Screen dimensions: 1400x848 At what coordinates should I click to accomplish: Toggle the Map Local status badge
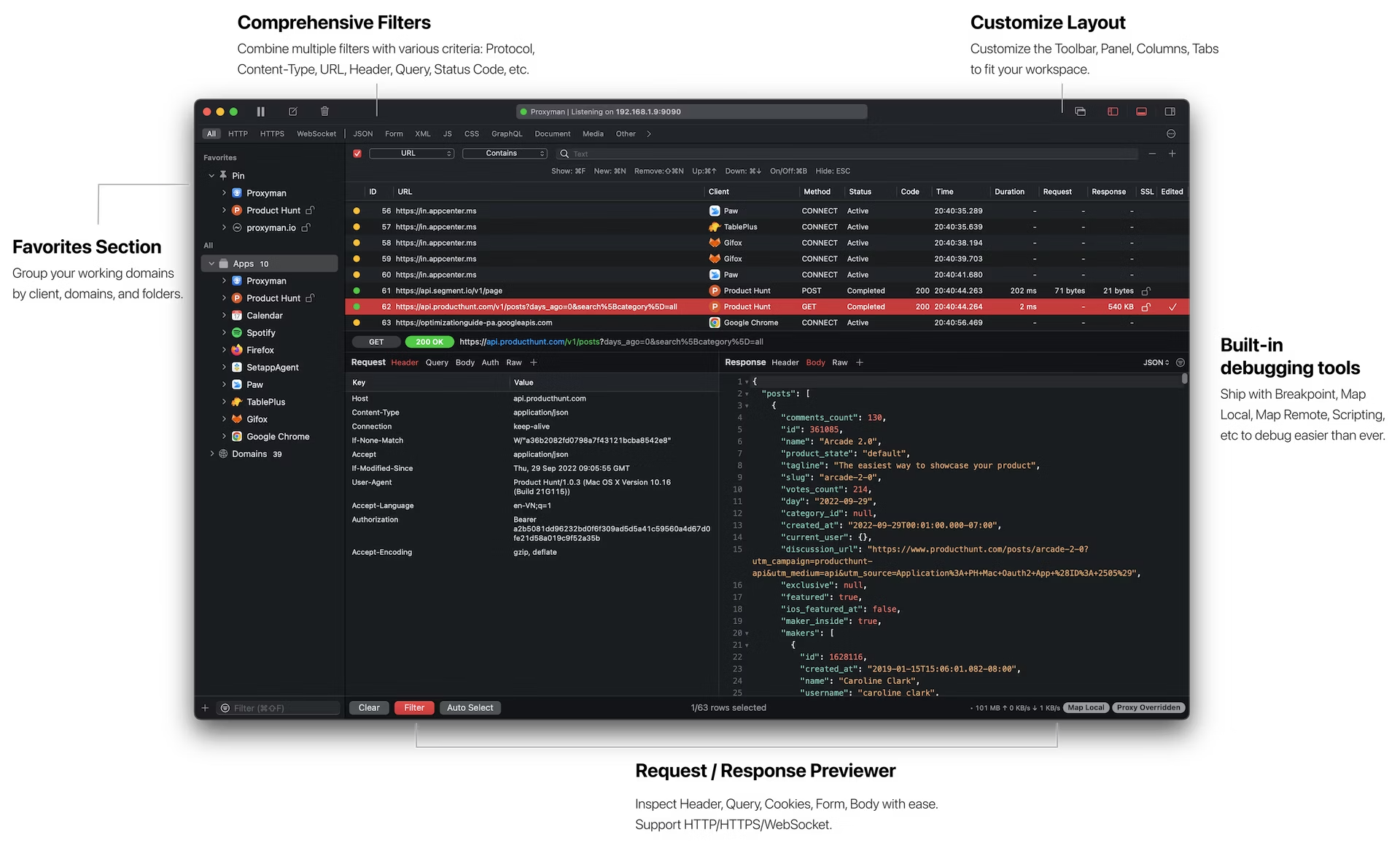tap(1085, 707)
